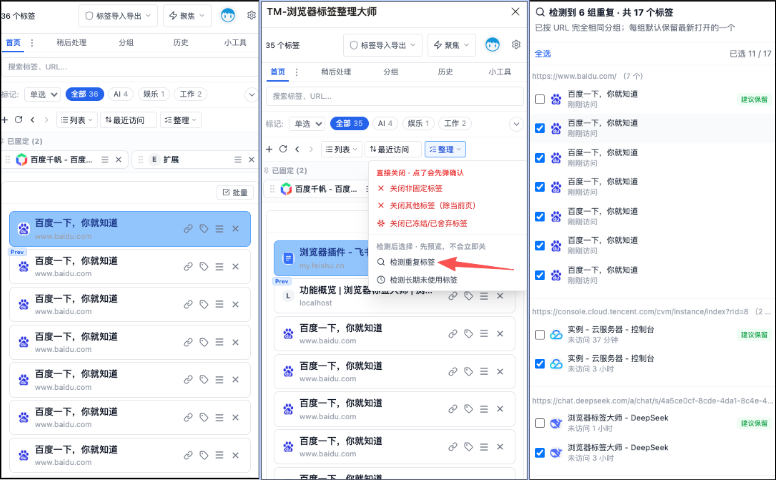Close the highlighted Baidu tab in the left panel
The image size is (776, 480).
236,229
